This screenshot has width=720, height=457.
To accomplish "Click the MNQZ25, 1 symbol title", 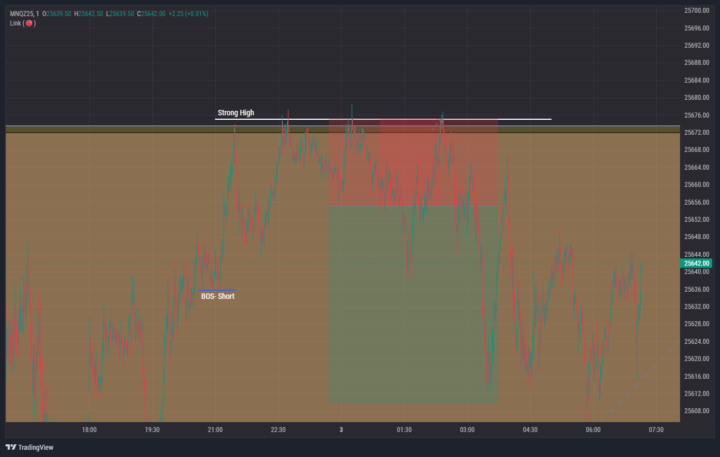I will coord(24,14).
